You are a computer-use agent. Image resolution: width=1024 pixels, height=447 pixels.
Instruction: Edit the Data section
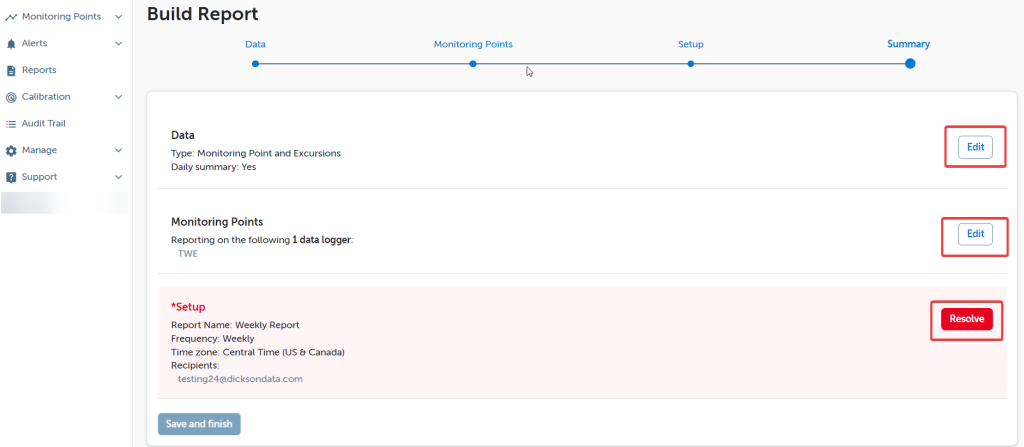pyautogui.click(x=975, y=147)
